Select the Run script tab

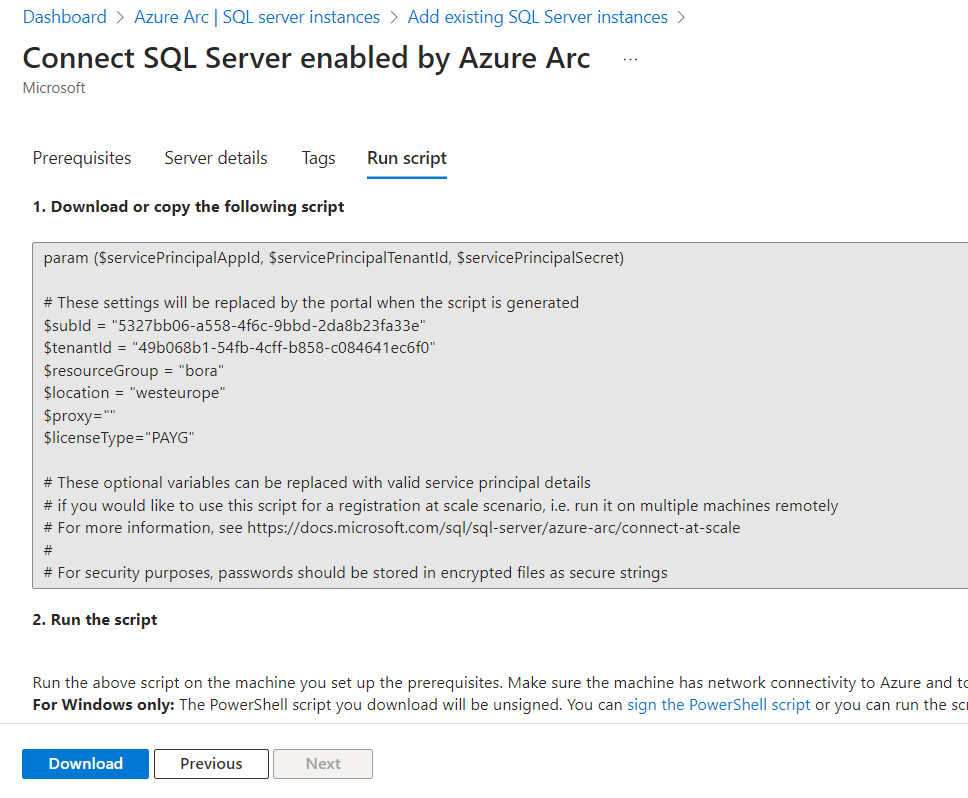point(407,158)
